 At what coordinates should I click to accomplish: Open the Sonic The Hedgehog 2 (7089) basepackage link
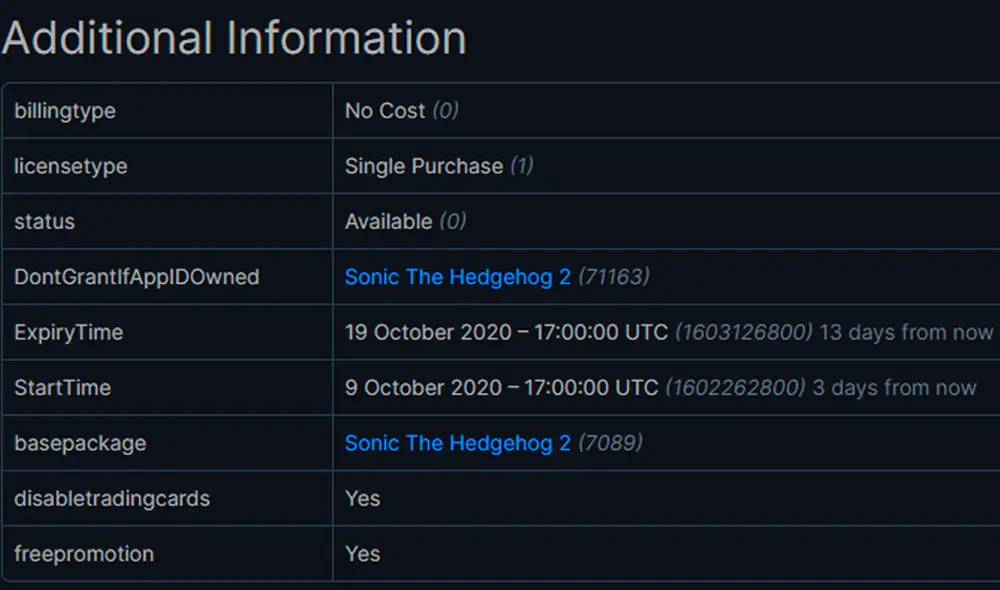pos(456,443)
